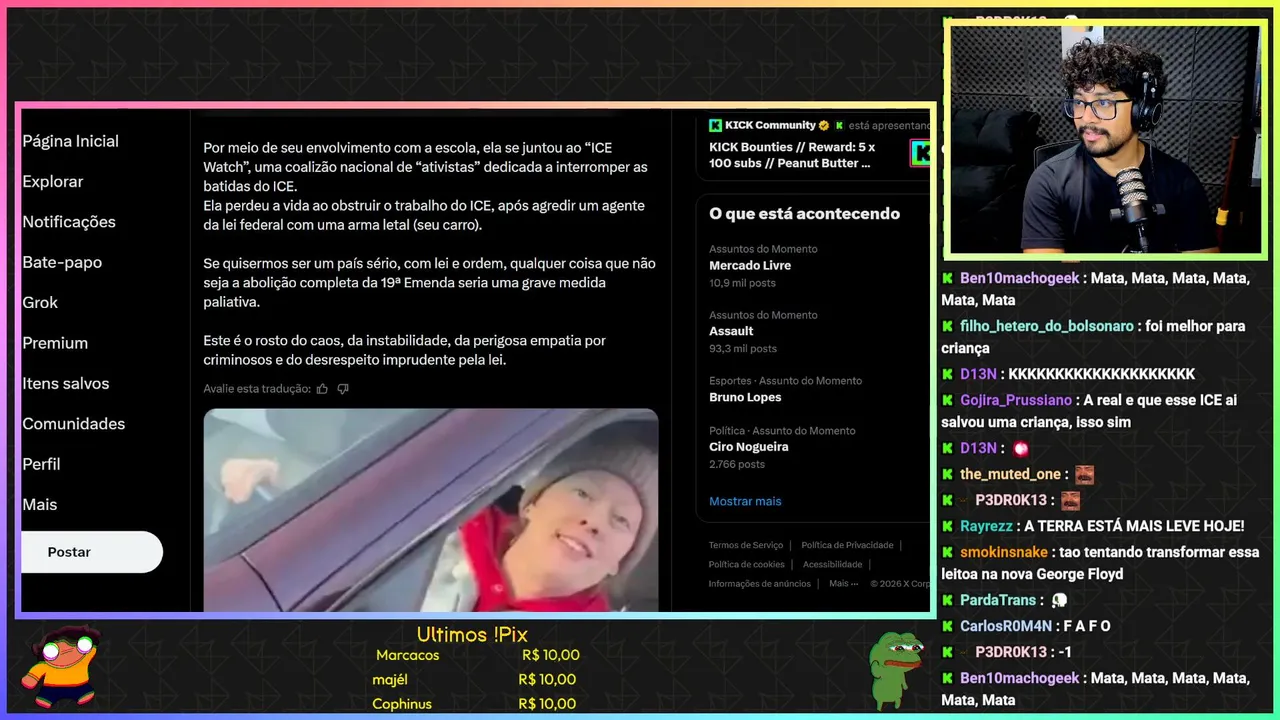Open the 'Bruno Lopes' sports trend
The width and height of the screenshot is (1280, 720).
click(745, 397)
